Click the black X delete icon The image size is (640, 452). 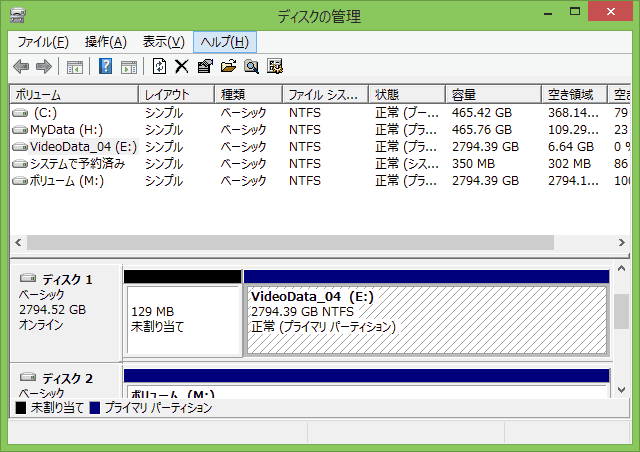point(181,67)
